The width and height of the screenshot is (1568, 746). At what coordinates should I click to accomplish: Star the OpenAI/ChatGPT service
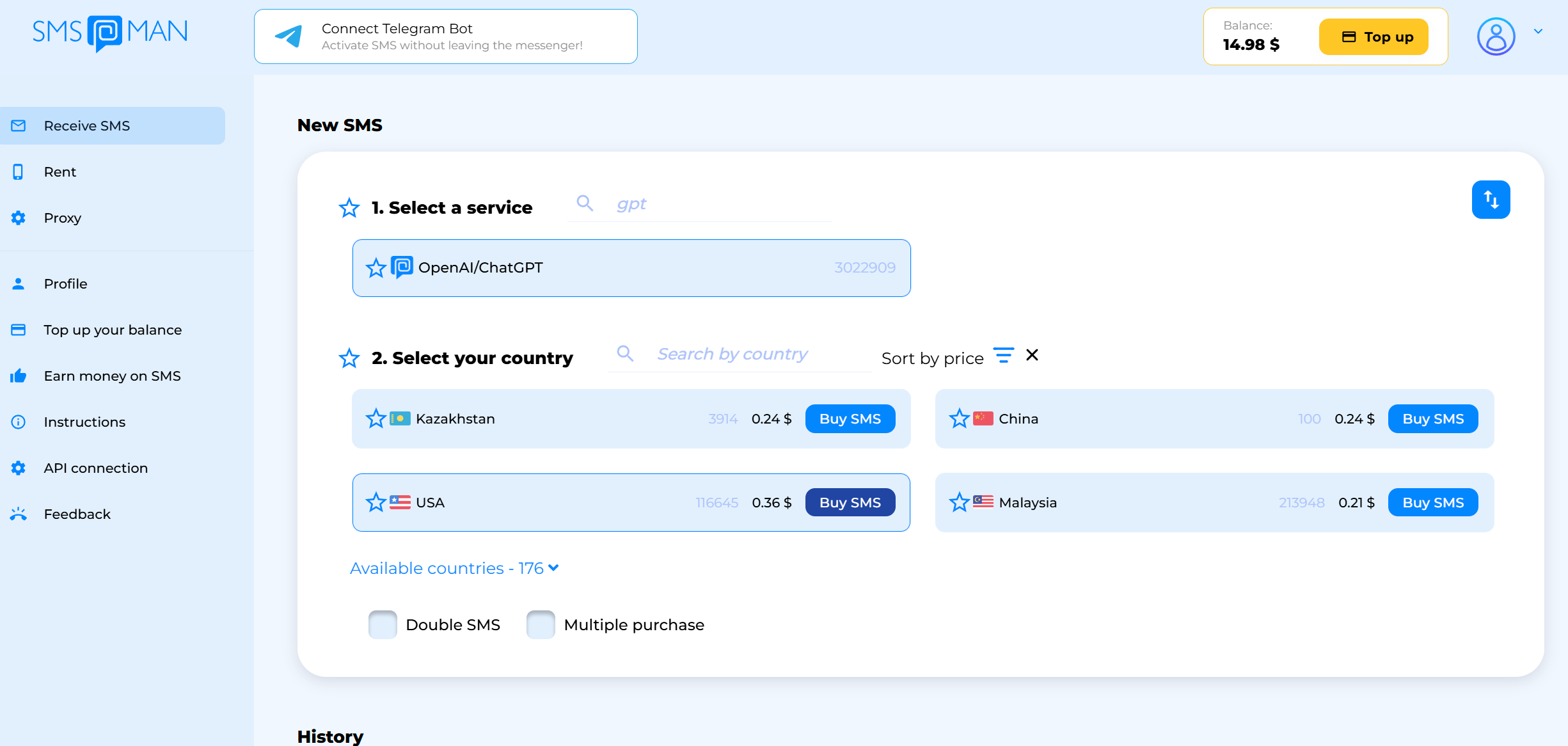click(376, 267)
